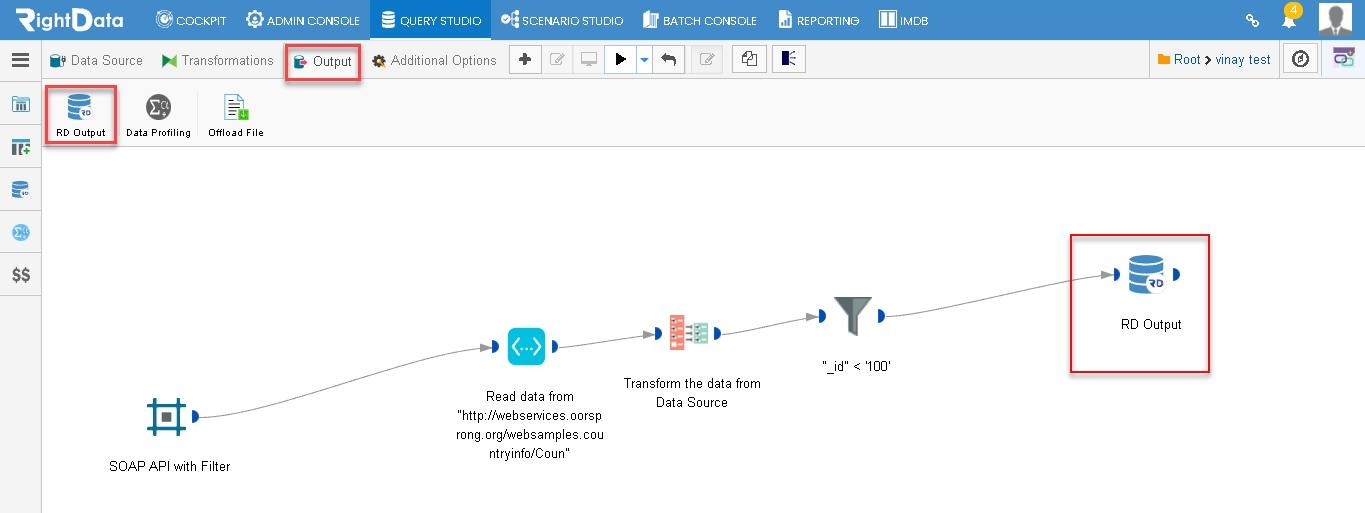1365x513 pixels.
Task: Select the filter funnel node on canvas
Action: click(852, 316)
